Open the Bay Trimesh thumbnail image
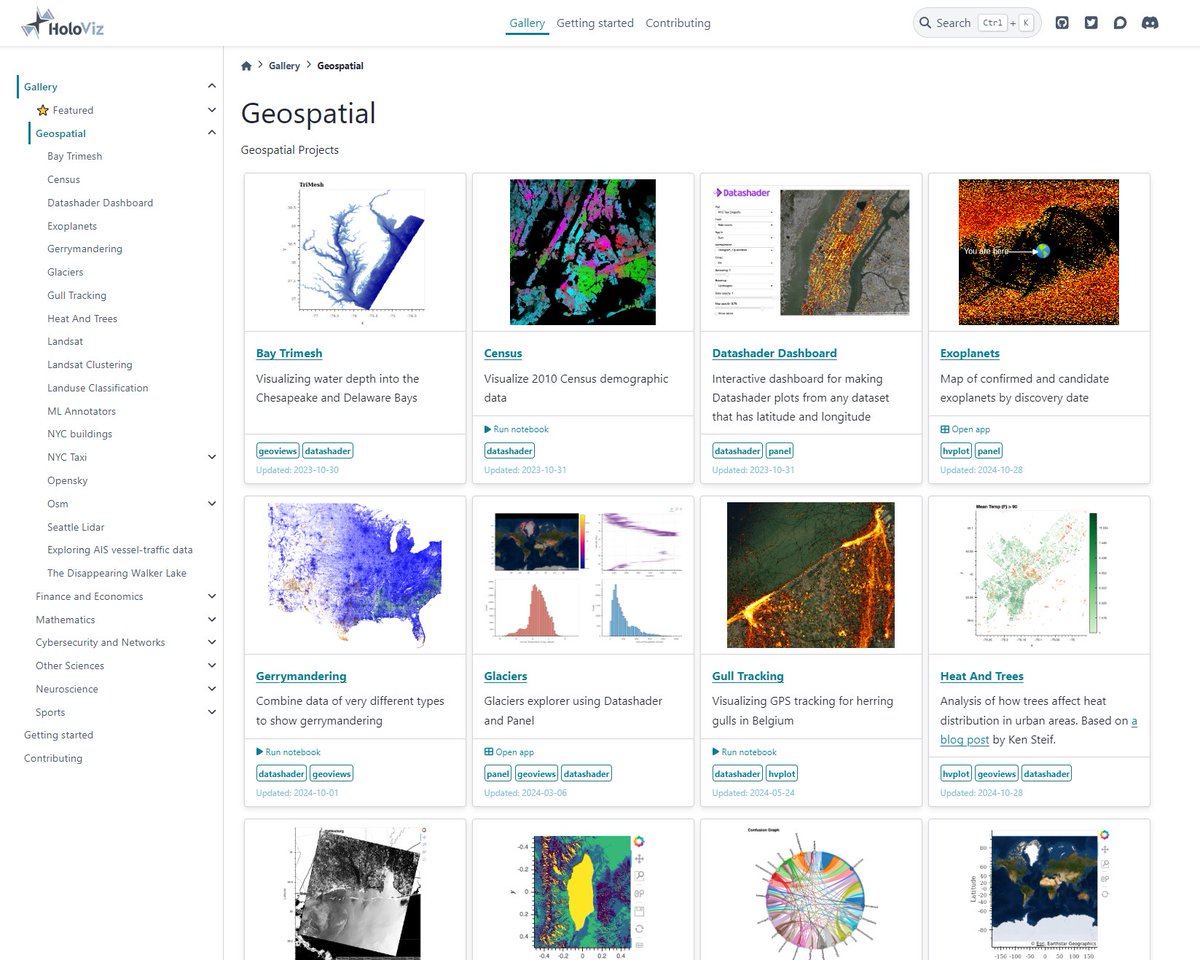Viewport: 1200px width, 960px height. (355, 252)
